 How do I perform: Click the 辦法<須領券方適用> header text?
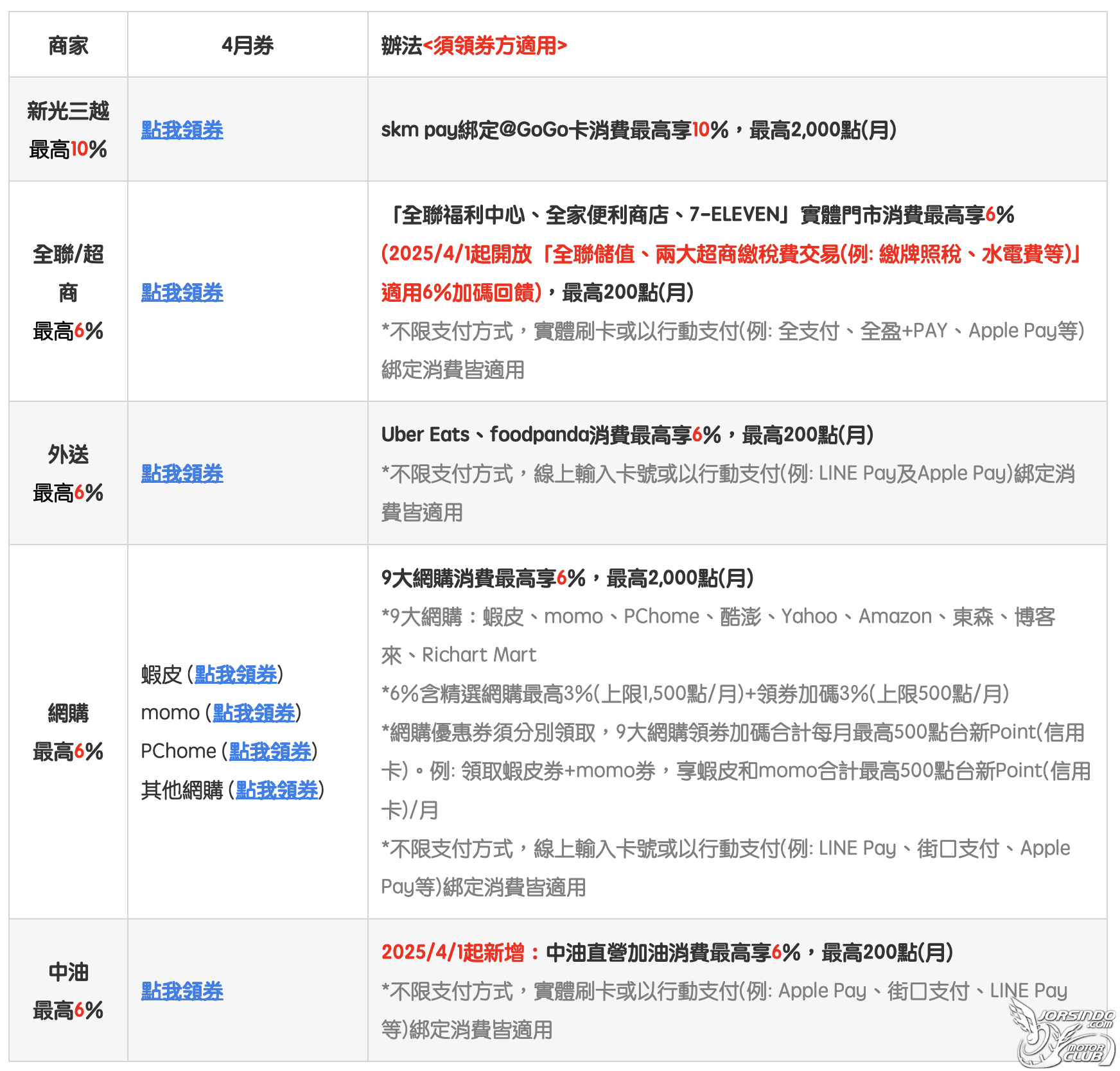[474, 46]
